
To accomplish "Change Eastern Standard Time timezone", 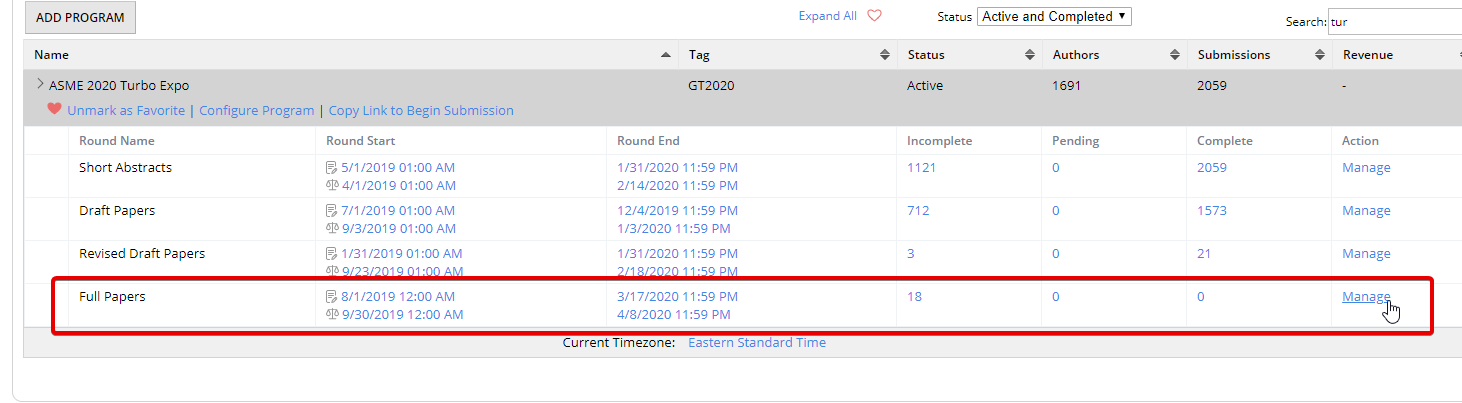I will [756, 343].
